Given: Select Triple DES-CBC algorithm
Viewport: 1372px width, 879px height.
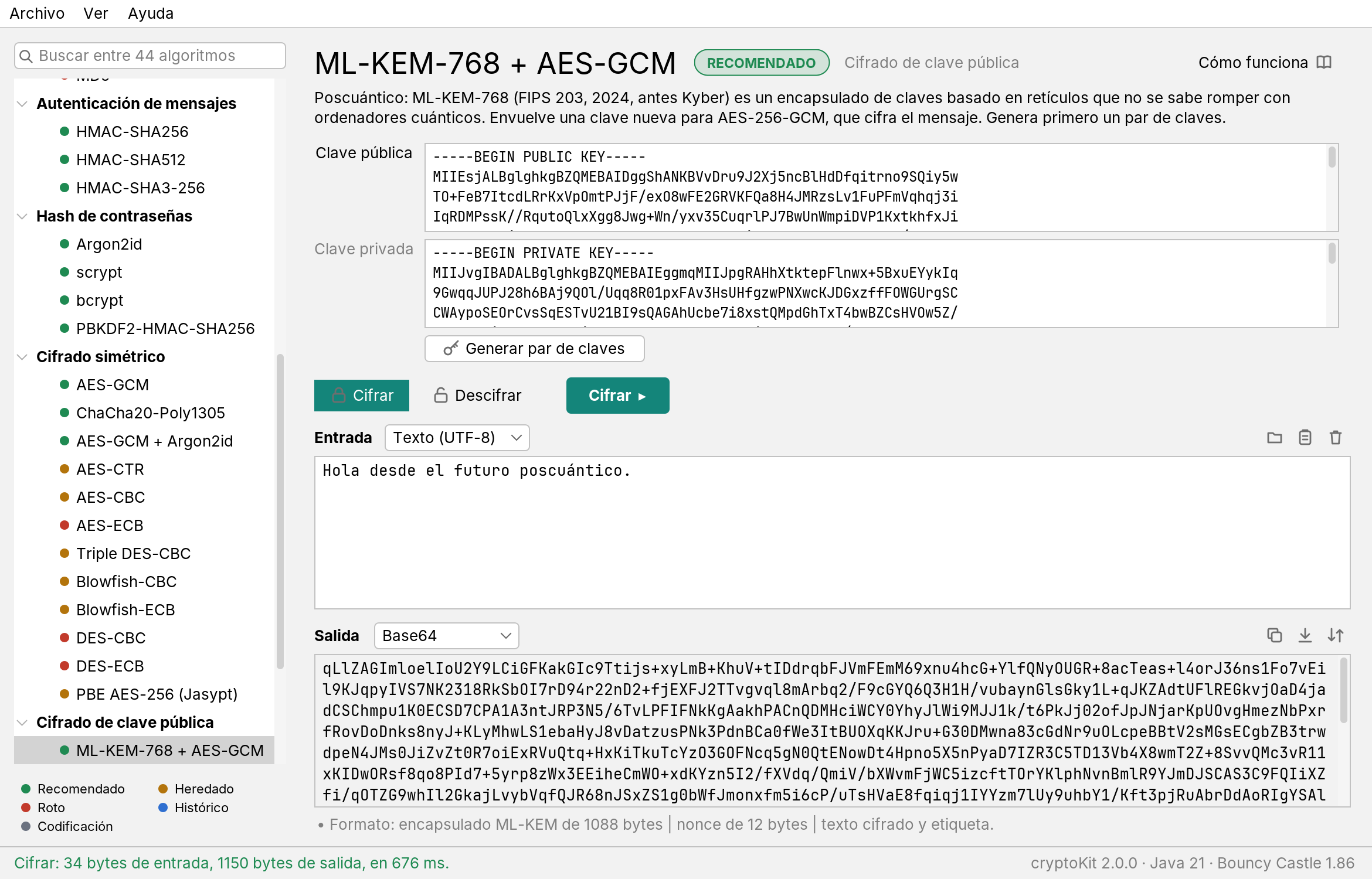Looking at the screenshot, I should pos(144,554).
